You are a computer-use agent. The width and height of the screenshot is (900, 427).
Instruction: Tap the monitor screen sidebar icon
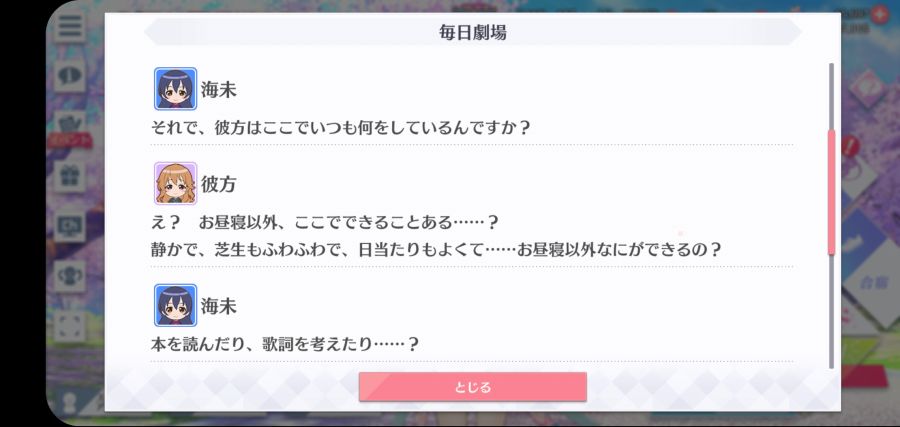(x=70, y=226)
